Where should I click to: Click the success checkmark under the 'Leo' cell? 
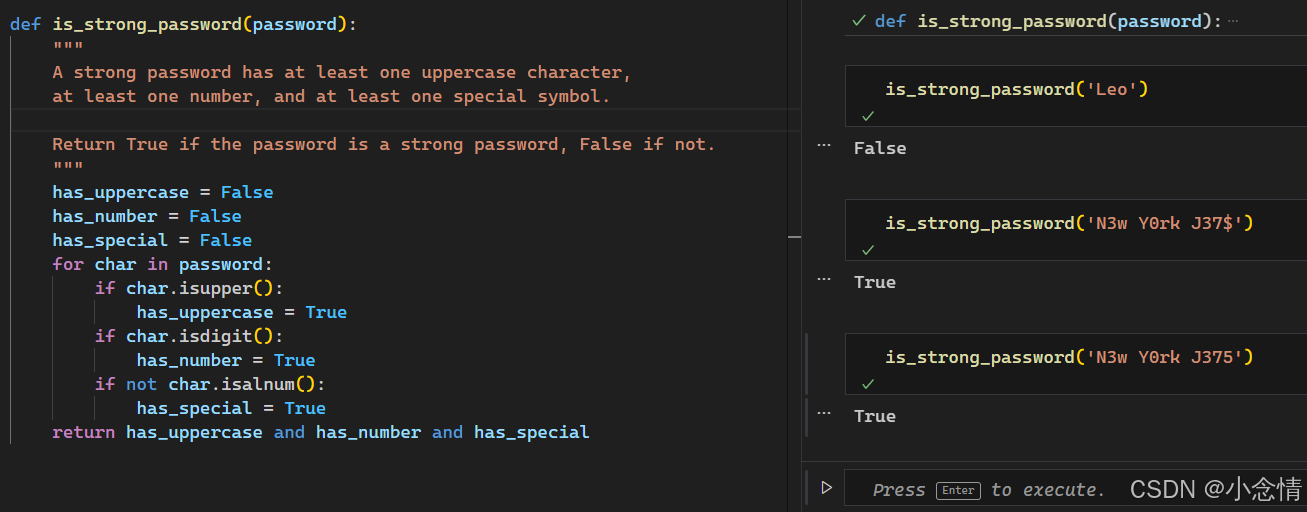(x=868, y=116)
